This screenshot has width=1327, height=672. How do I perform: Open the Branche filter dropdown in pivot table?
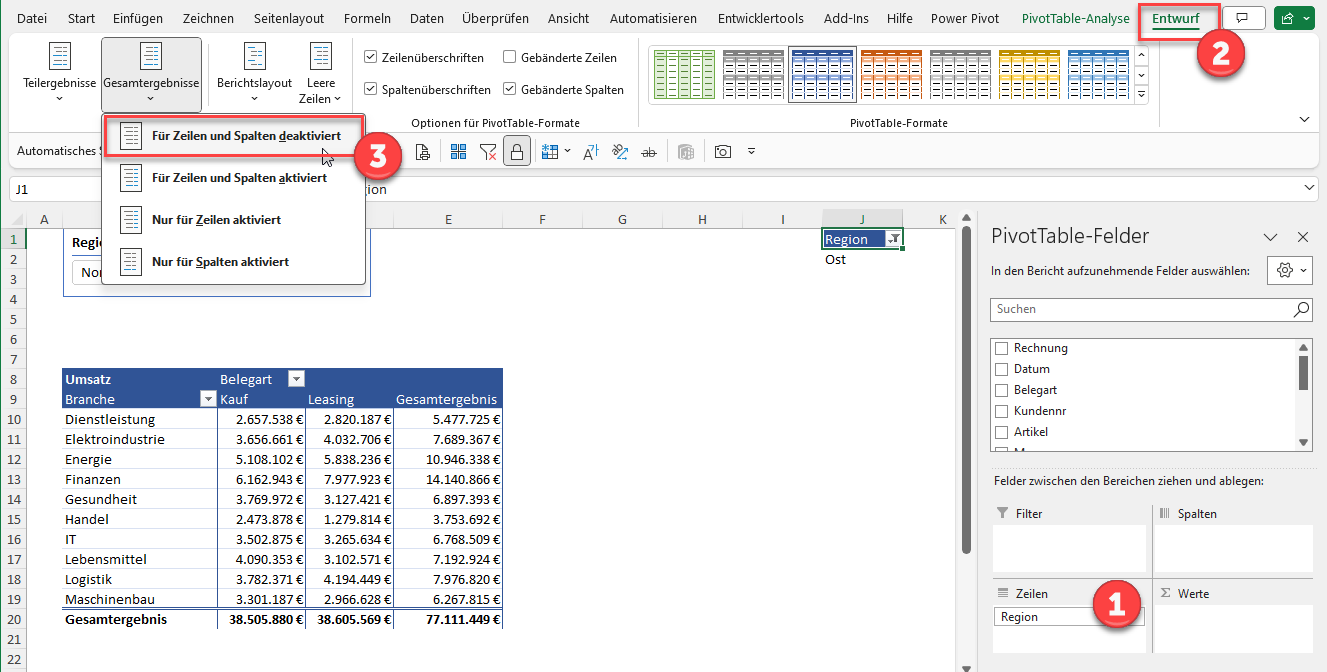tap(208, 400)
